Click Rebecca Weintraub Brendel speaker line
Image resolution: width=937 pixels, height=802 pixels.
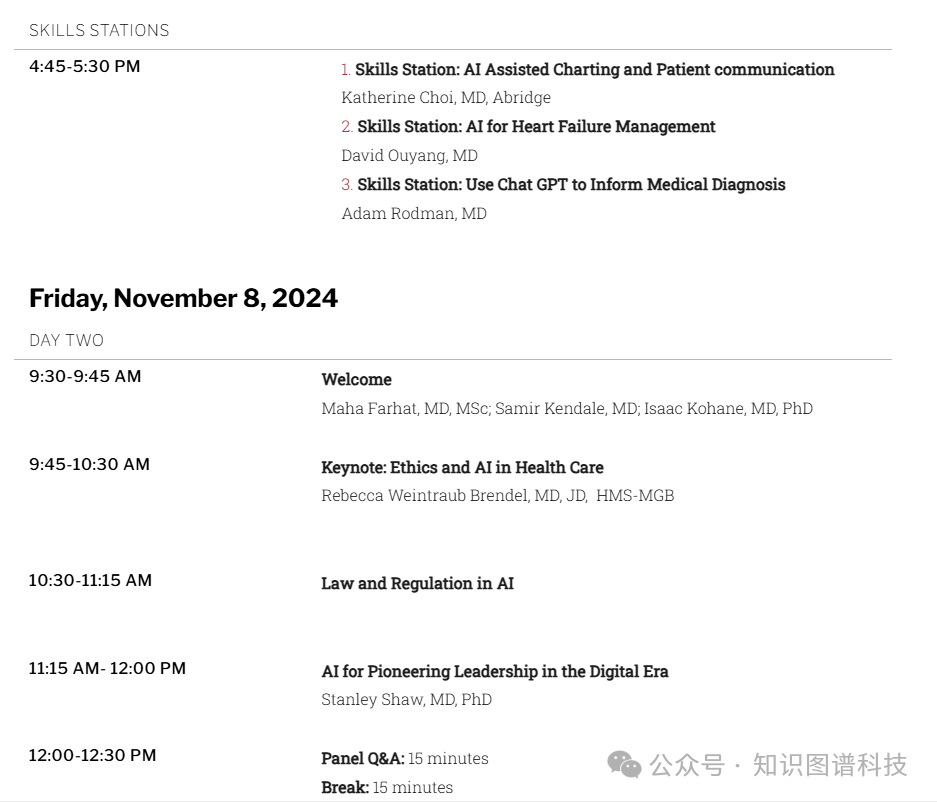(498, 495)
